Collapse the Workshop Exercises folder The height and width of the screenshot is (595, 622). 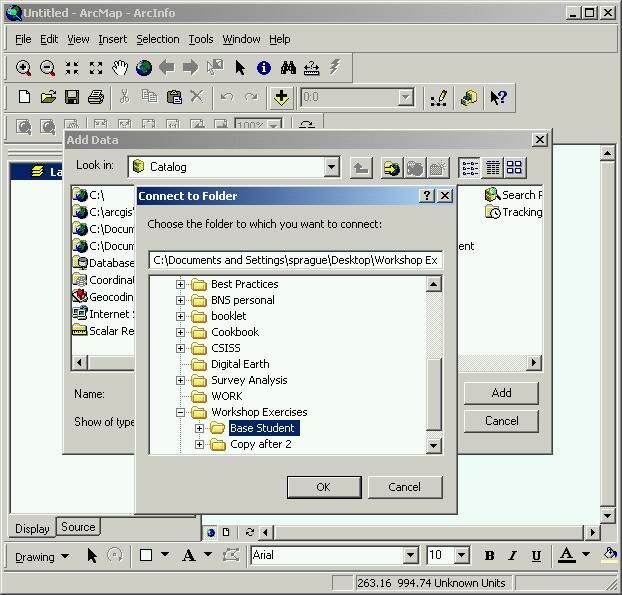tap(180, 413)
